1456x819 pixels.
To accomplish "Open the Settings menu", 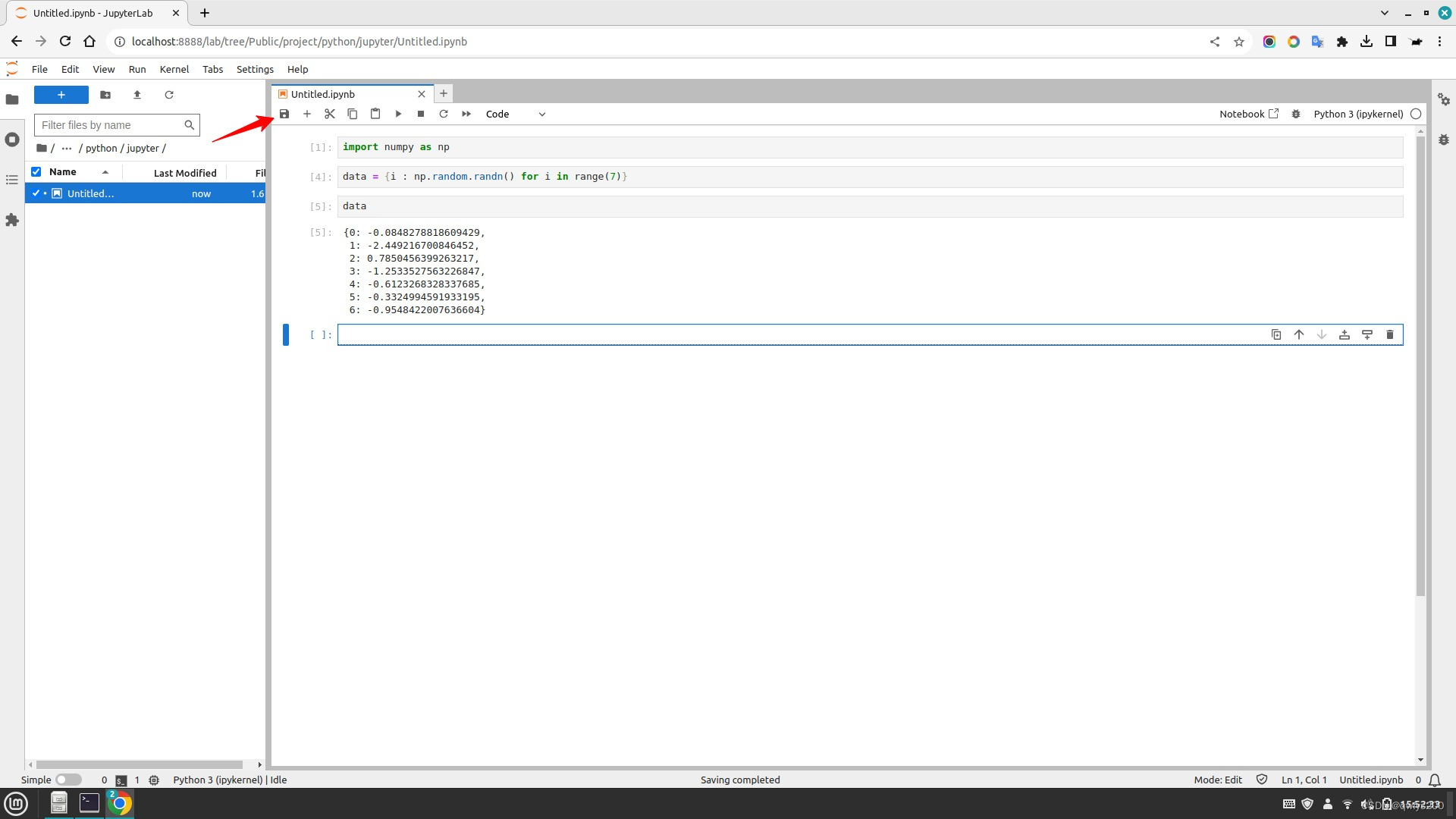I will (x=255, y=69).
